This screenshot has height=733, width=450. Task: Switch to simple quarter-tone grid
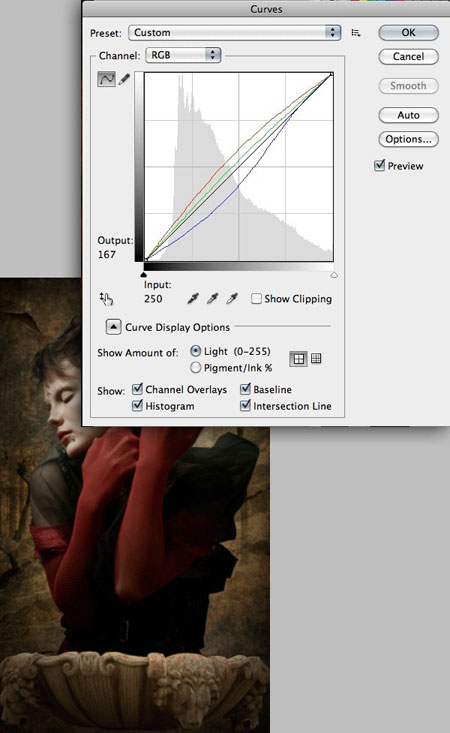pyautogui.click(x=298, y=359)
